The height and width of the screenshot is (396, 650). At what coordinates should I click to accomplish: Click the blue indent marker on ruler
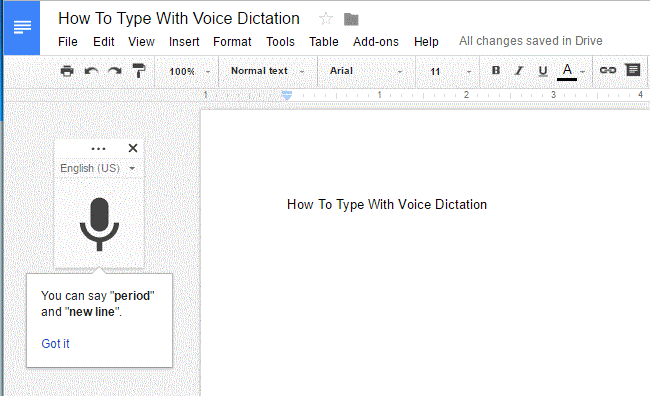(x=286, y=95)
